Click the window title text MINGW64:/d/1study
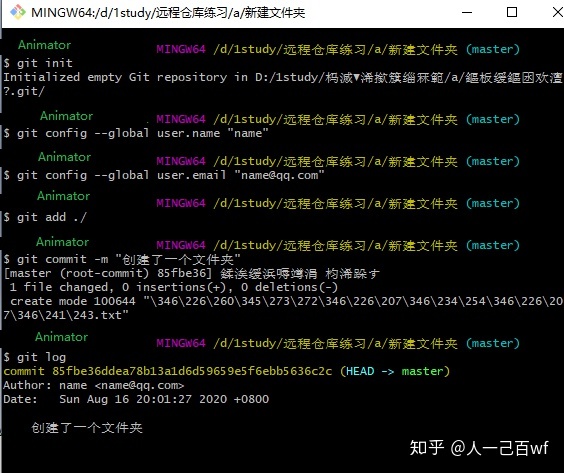Image resolution: width=564 pixels, height=473 pixels. coord(168,13)
